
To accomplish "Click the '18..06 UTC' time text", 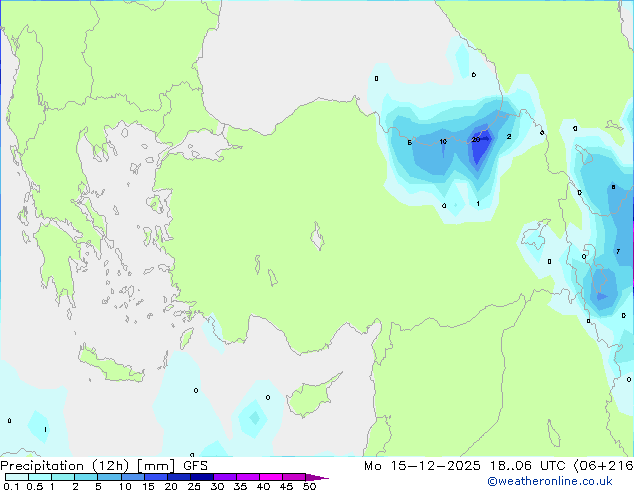I will tap(528, 466).
